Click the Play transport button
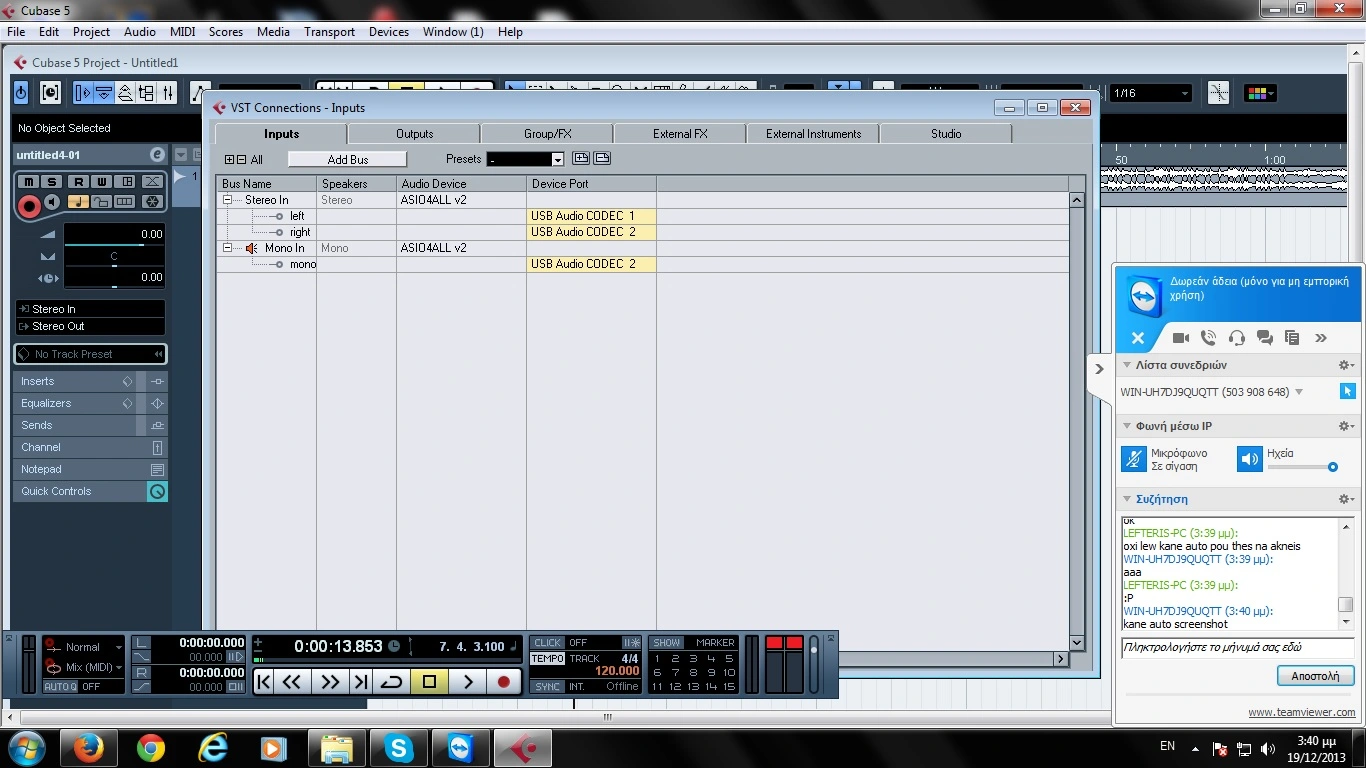 click(467, 682)
